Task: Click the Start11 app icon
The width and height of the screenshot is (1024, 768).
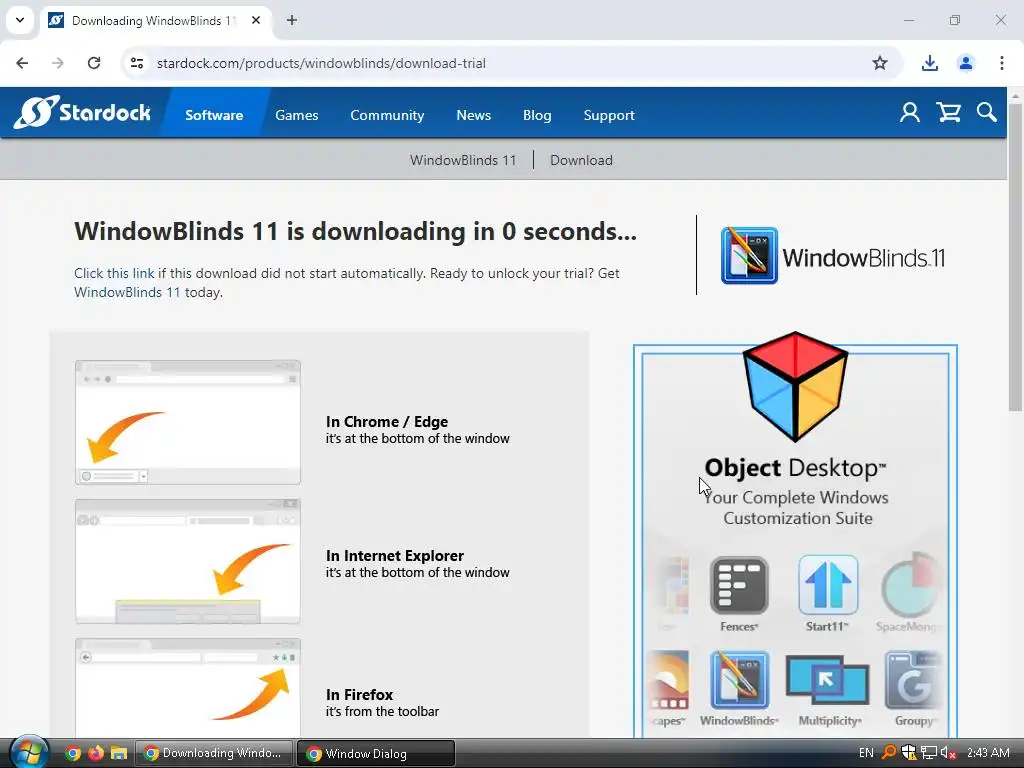Action: tap(827, 585)
